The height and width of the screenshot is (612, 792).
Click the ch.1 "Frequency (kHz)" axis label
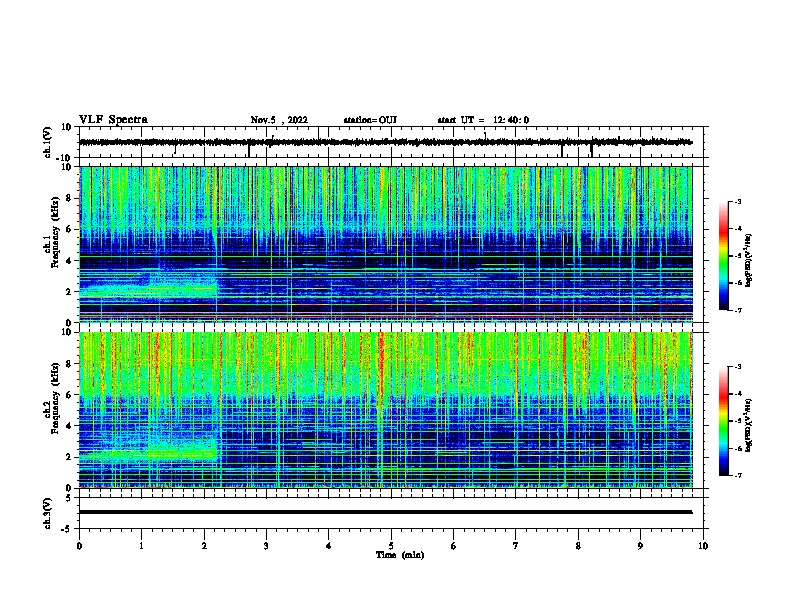(55, 233)
